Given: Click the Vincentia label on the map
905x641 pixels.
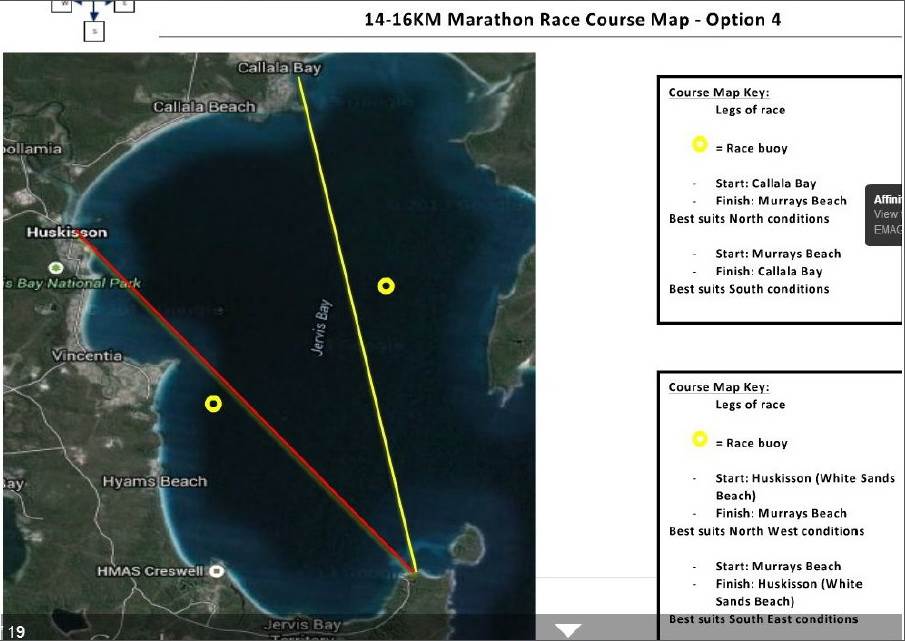Looking at the screenshot, I should pyautogui.click(x=87, y=356).
